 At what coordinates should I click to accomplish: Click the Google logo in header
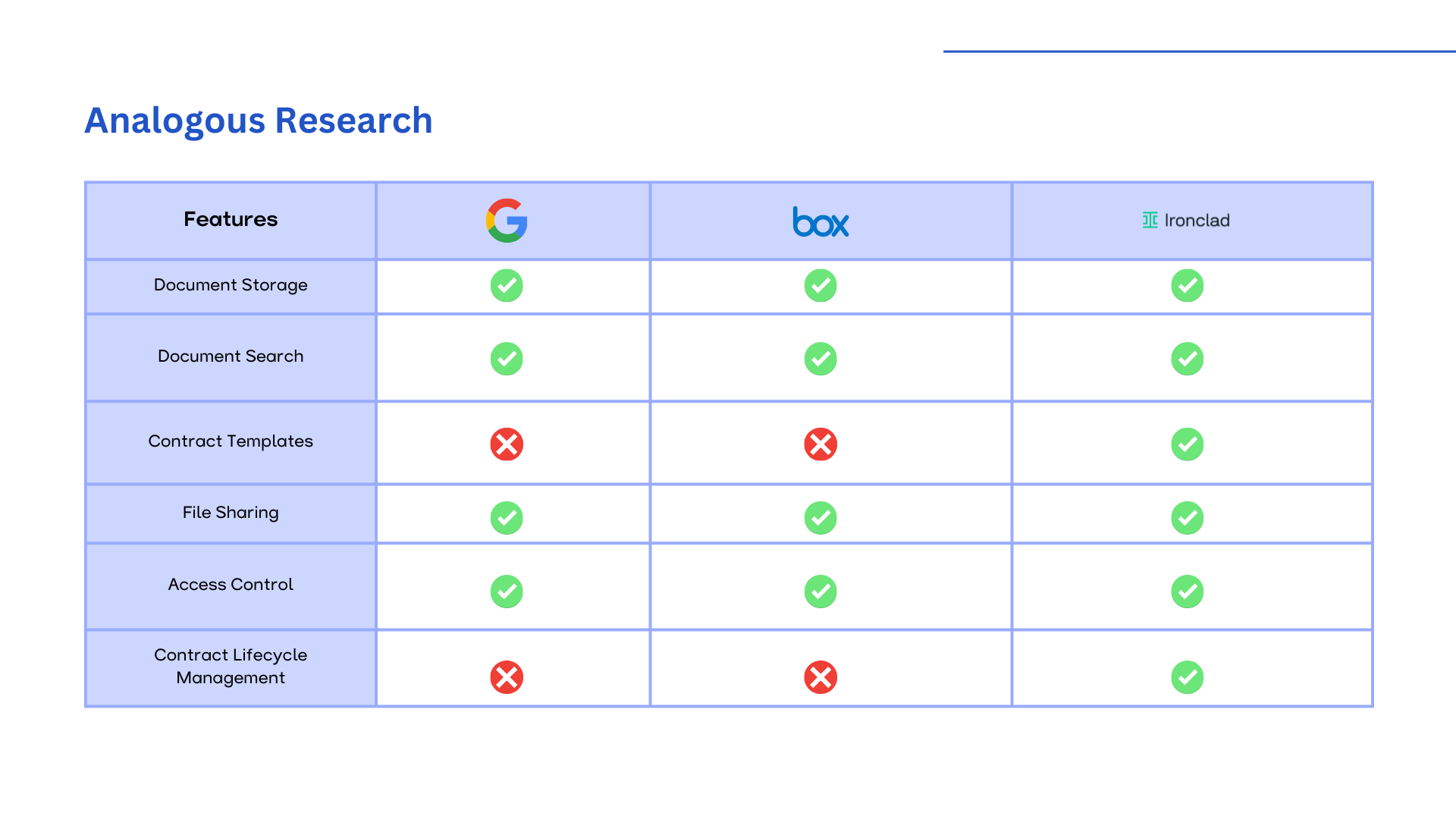(x=507, y=221)
